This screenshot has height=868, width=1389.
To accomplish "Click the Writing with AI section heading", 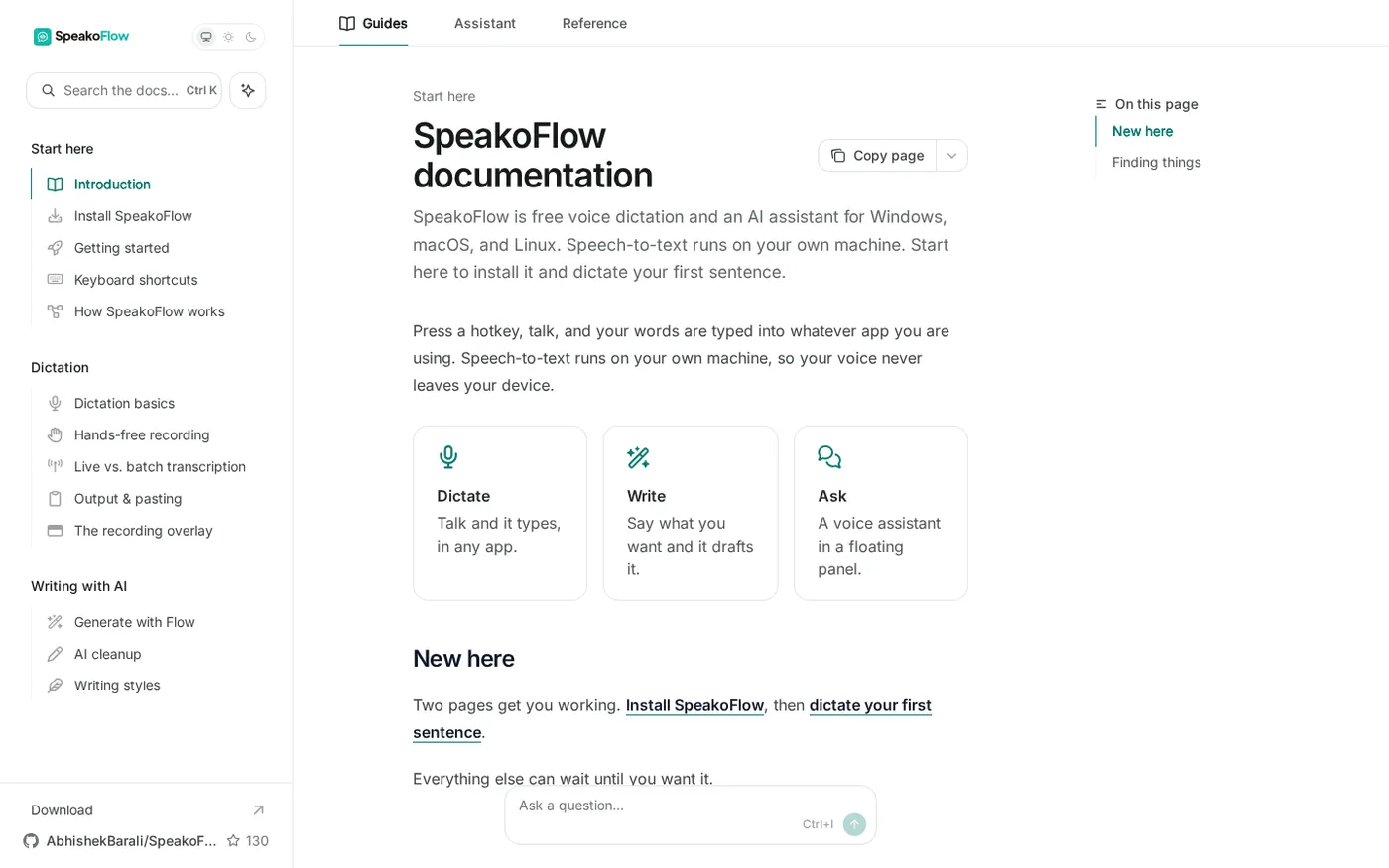I will [x=78, y=586].
